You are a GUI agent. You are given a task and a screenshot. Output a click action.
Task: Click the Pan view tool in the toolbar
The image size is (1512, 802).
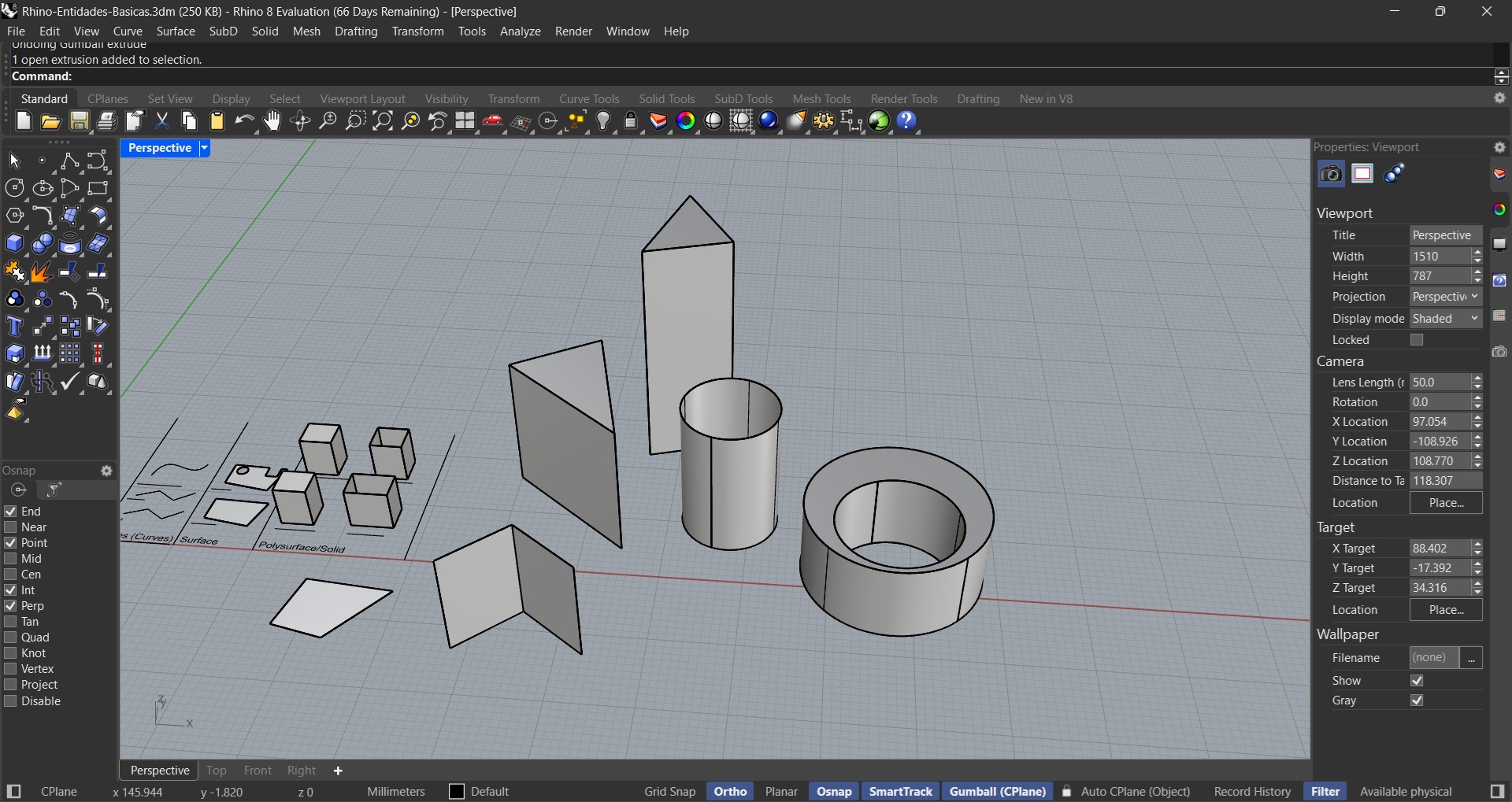(x=272, y=121)
